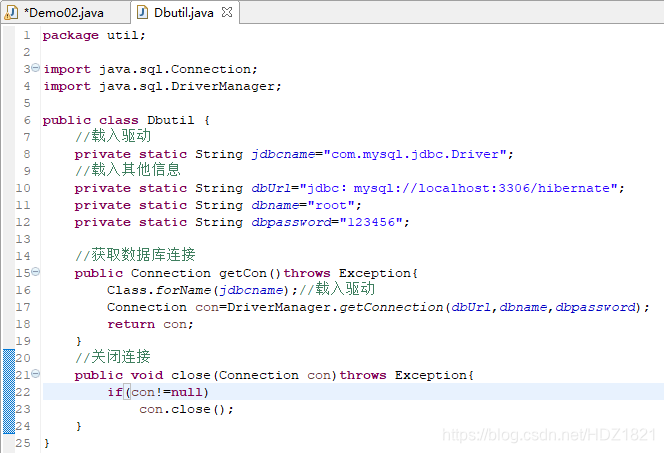The width and height of the screenshot is (664, 453).
Task: Click the Java file icon on Dbutil.java tab
Action: click(x=143, y=12)
